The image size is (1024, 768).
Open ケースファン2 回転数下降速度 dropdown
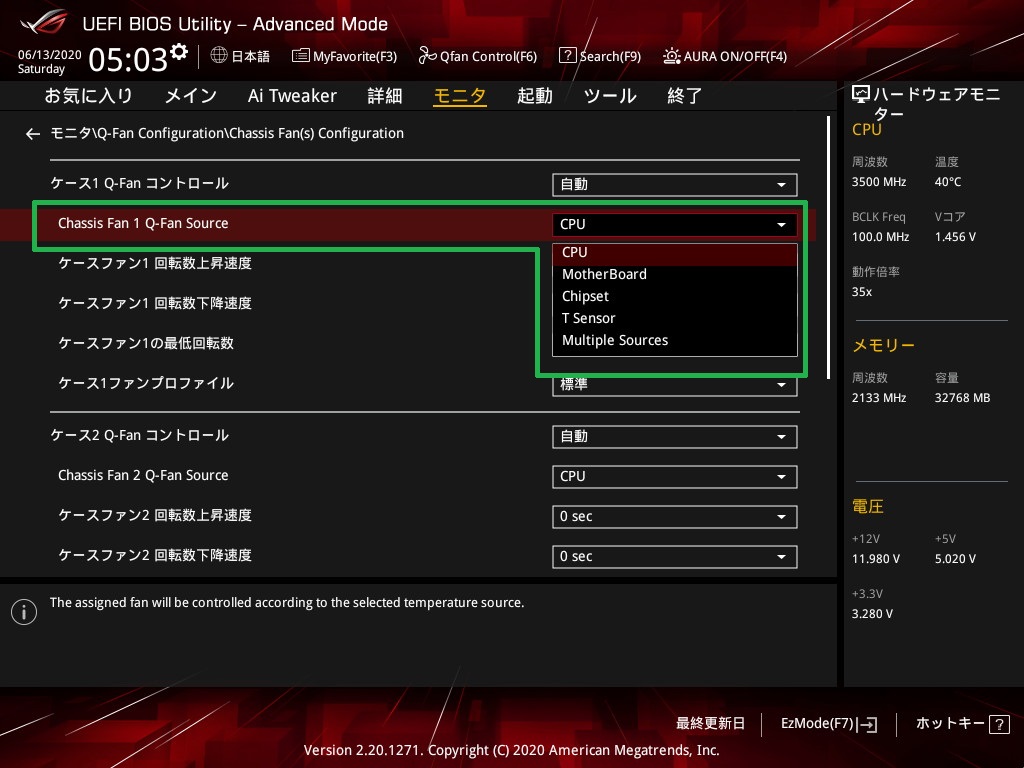(x=675, y=556)
